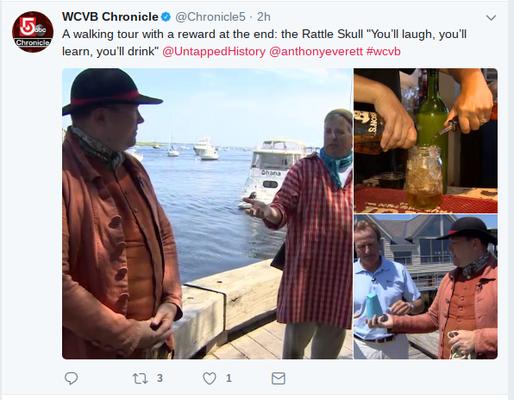Click the tweet text about the Rattle Skull
The image size is (514, 400).
click(264, 43)
